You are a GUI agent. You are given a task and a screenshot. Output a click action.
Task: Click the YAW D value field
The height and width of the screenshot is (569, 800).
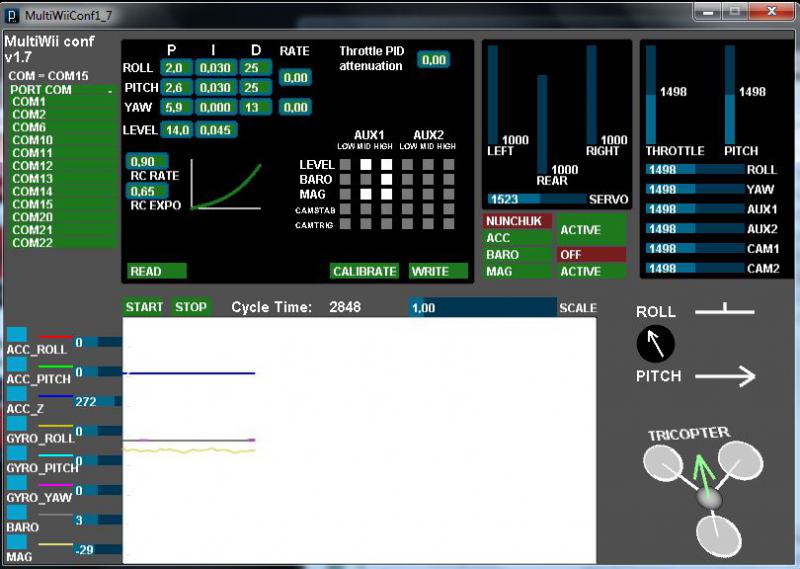tap(255, 108)
